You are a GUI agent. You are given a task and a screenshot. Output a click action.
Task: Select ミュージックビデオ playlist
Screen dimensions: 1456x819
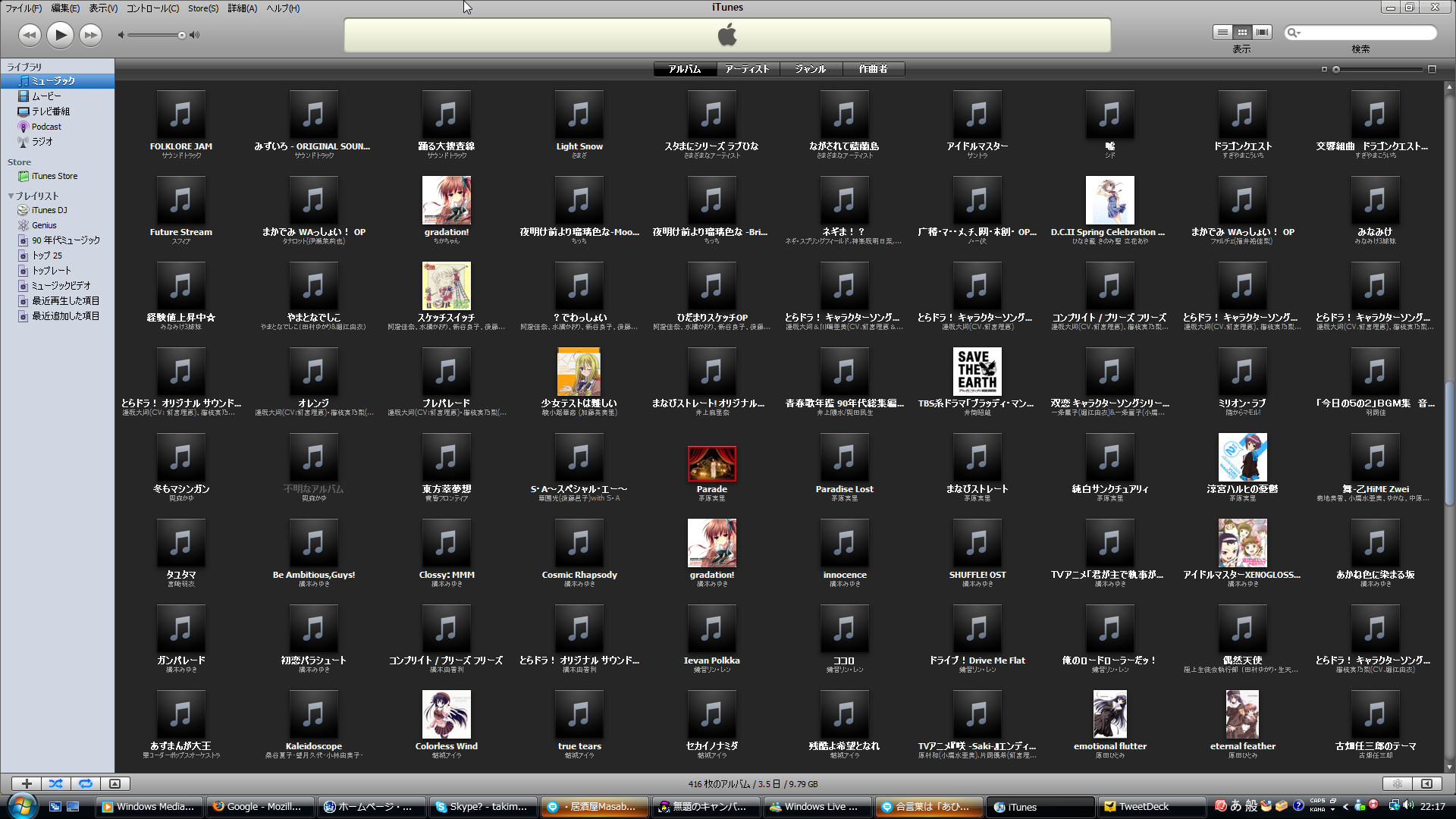57,286
